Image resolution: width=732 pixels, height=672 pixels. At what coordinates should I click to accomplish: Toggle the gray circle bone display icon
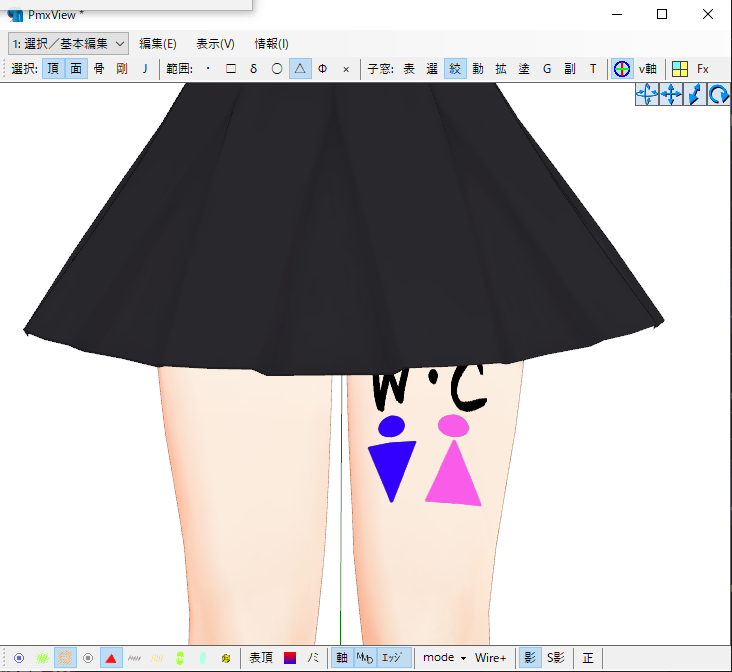[x=88, y=658]
